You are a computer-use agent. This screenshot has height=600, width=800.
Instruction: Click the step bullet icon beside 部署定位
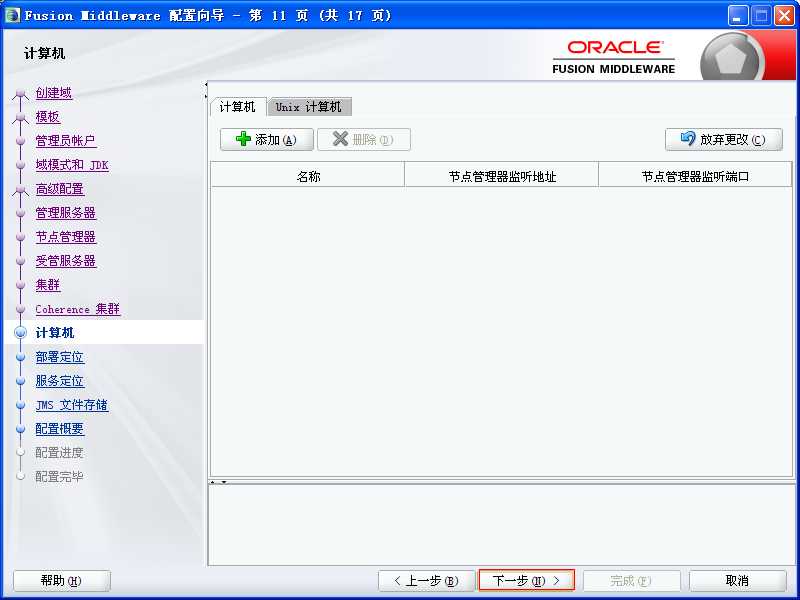pos(20,357)
